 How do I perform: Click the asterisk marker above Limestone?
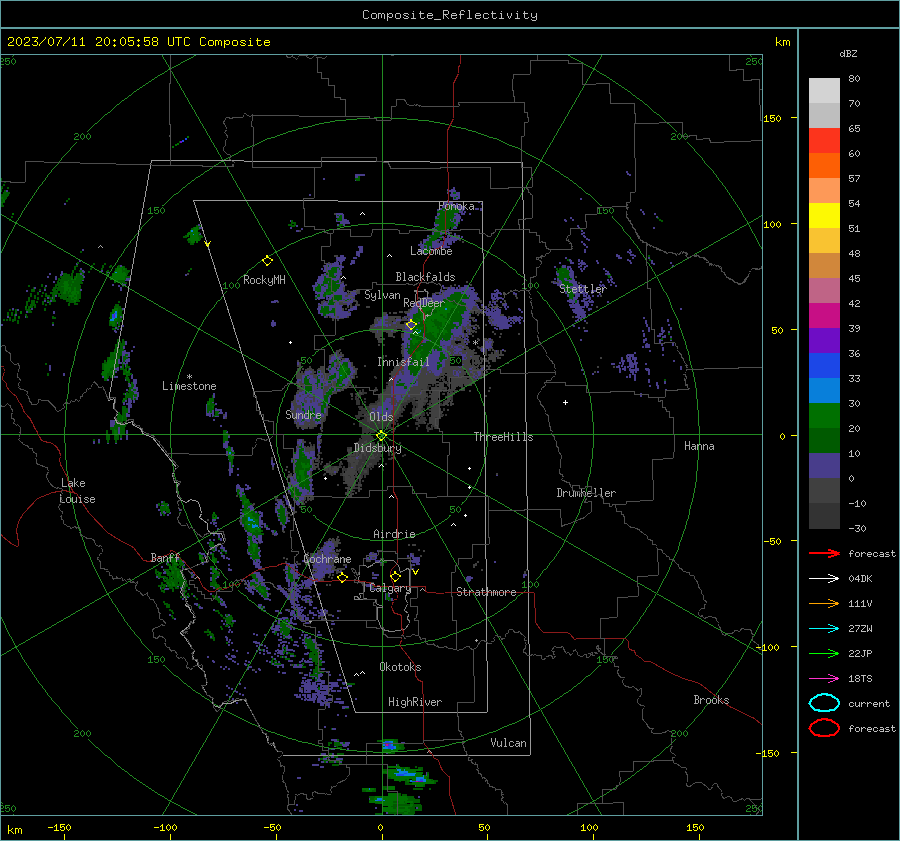coord(189,377)
